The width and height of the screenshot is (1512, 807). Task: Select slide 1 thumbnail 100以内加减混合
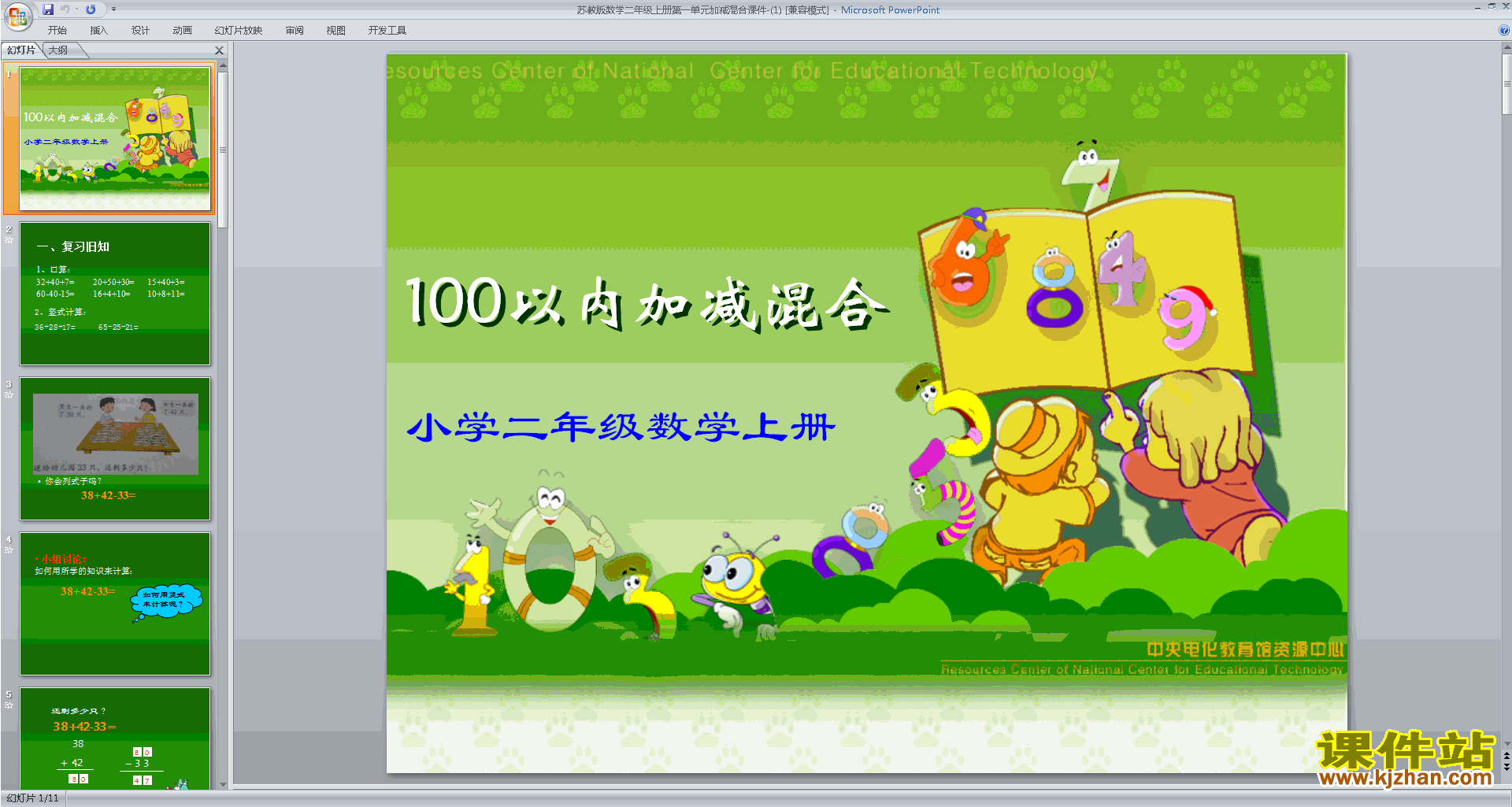point(115,139)
